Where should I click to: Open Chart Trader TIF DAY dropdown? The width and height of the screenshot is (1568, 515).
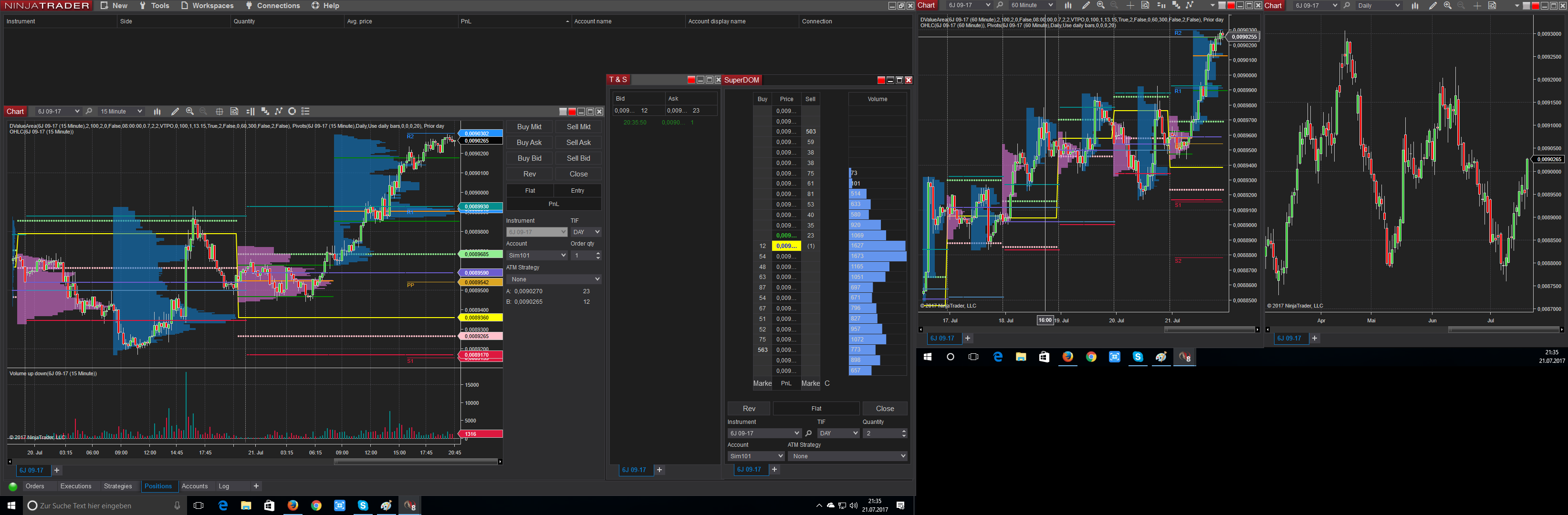click(x=586, y=232)
